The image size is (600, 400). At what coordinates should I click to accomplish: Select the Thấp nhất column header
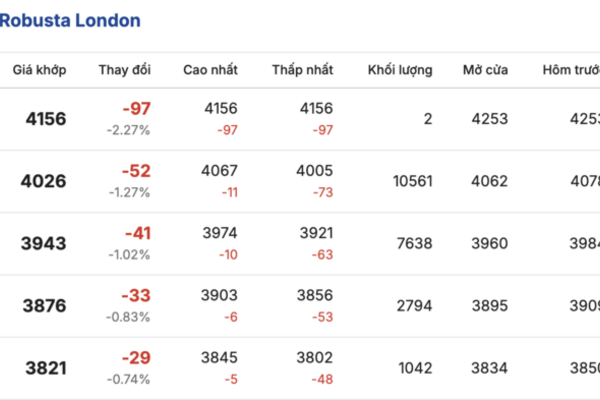point(303,70)
